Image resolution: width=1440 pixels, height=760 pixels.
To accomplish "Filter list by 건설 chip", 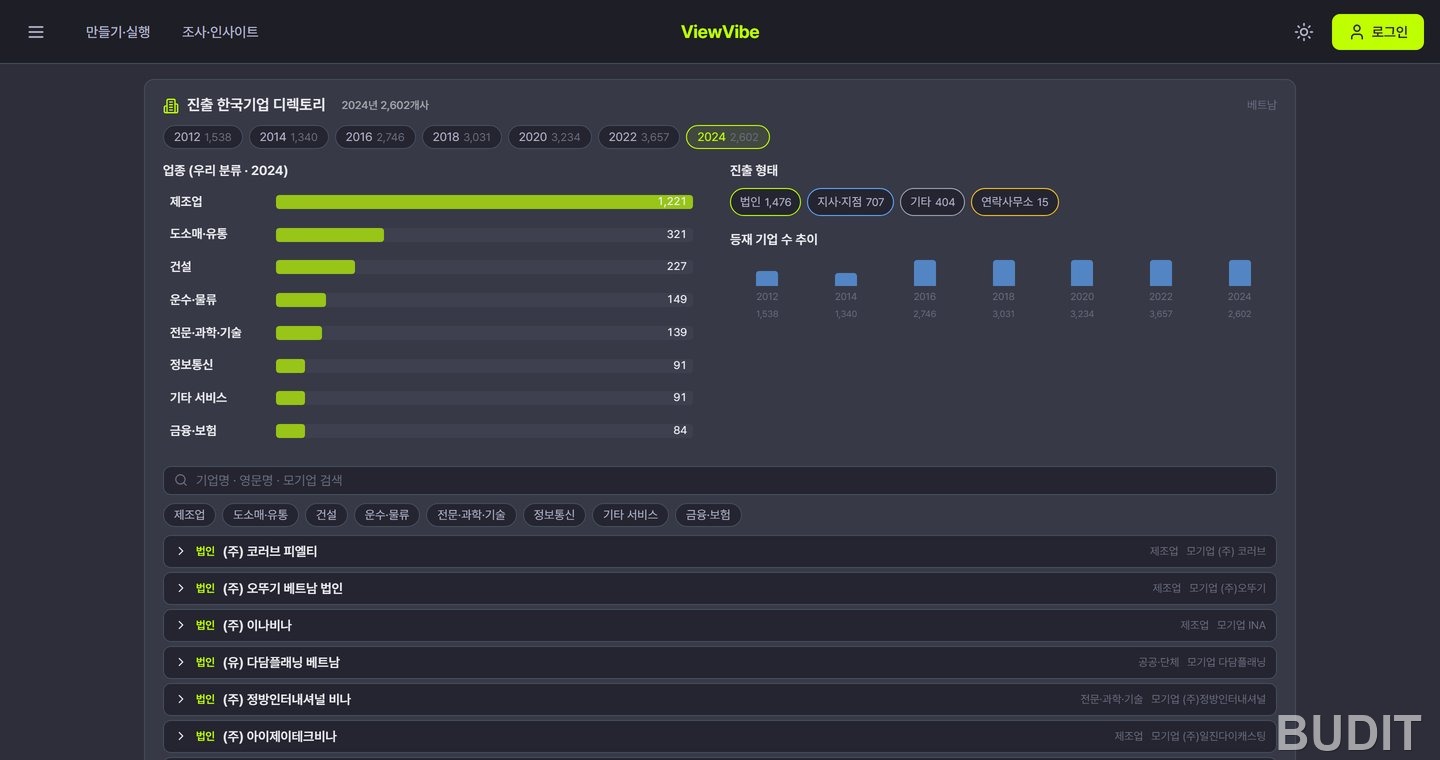I will click(326, 515).
